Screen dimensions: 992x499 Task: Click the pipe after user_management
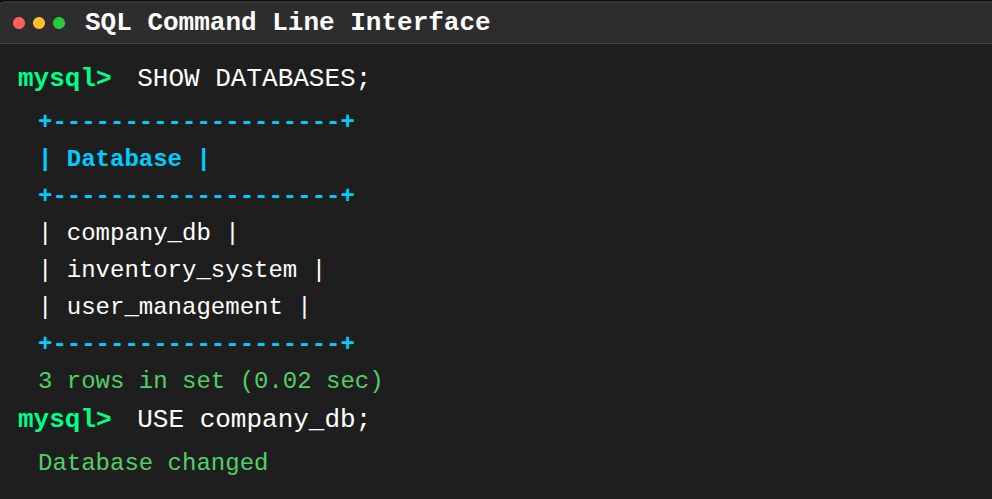coord(304,307)
